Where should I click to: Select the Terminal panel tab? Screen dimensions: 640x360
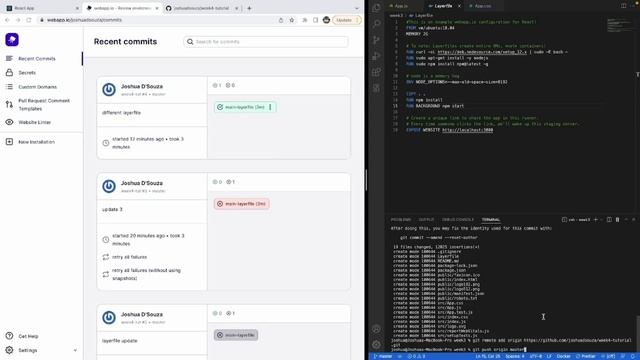click(491, 220)
